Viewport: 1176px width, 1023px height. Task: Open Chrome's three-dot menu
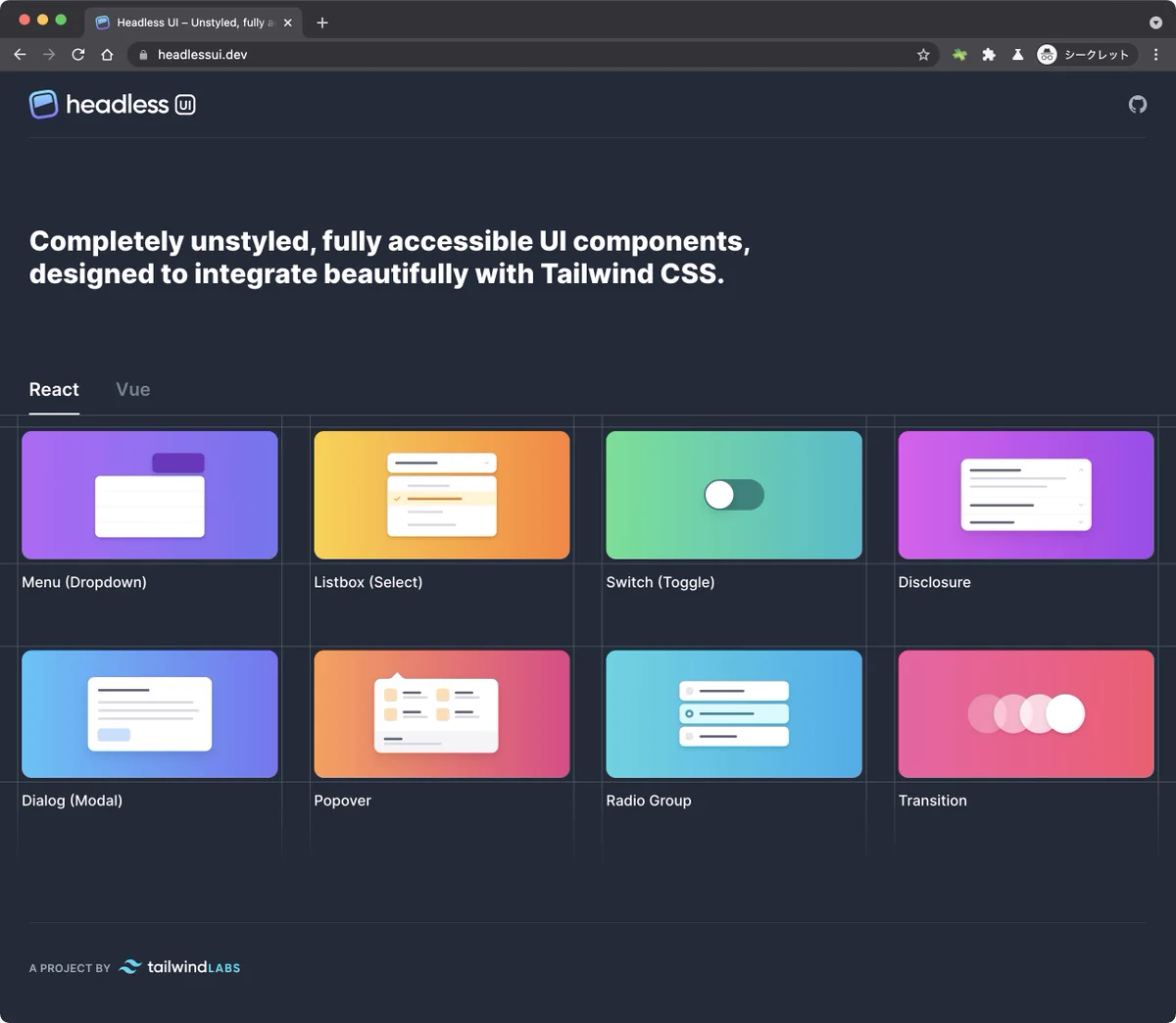click(x=1156, y=55)
